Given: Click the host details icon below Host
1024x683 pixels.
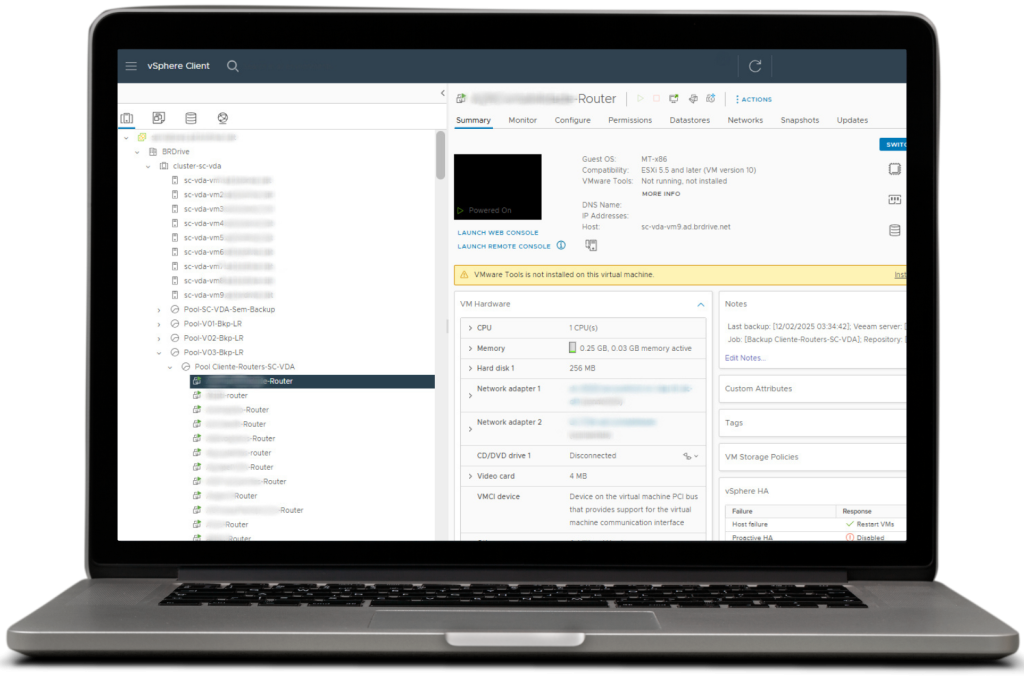Looking at the screenshot, I should coord(591,246).
